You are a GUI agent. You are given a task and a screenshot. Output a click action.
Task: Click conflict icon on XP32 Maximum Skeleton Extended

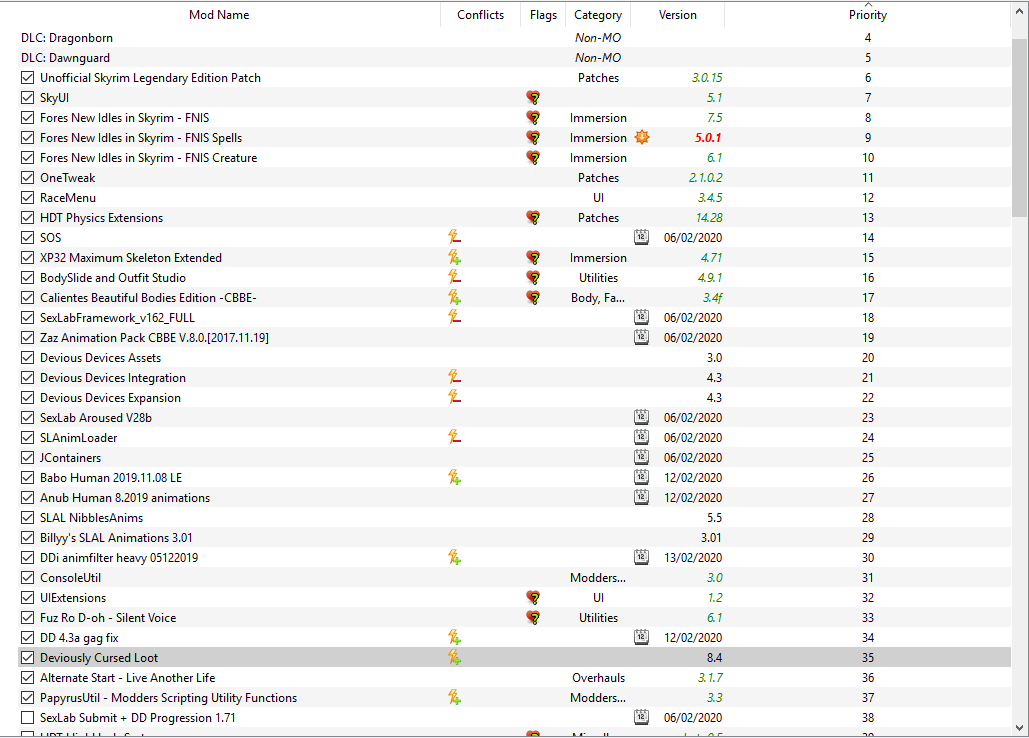[x=454, y=257]
